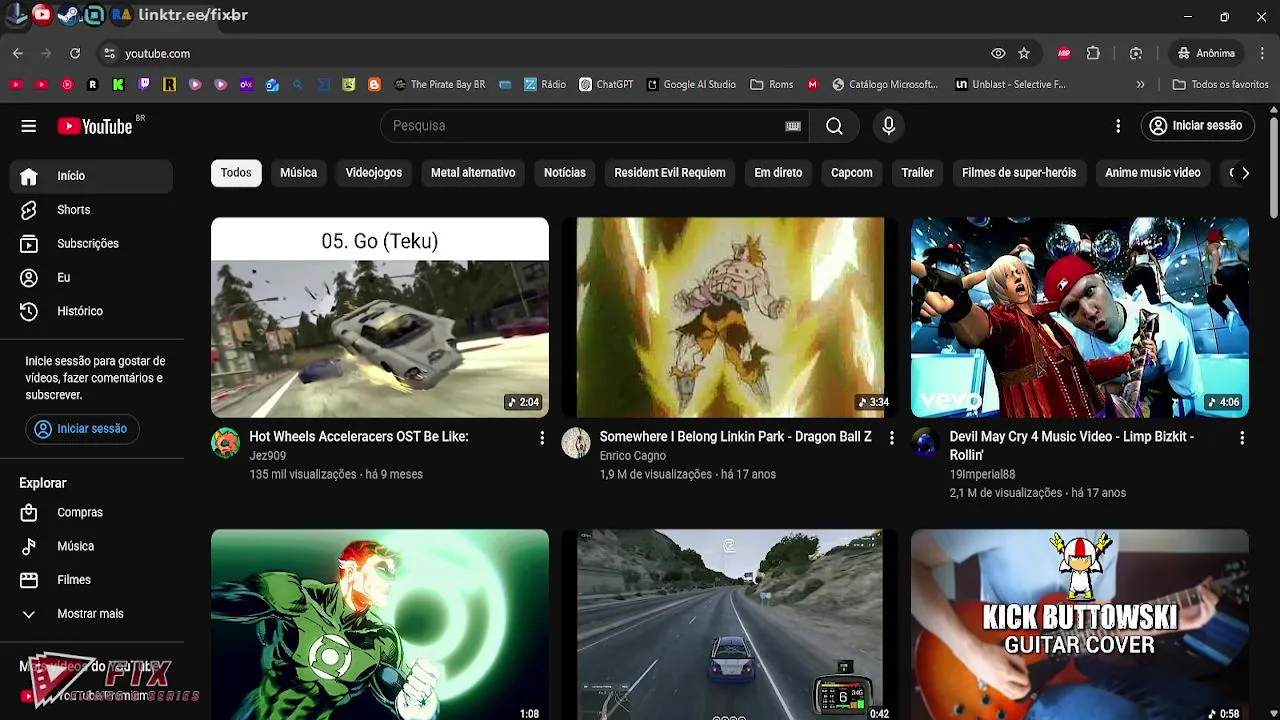Viewport: 1280px width, 720px height.
Task: Open the ChatGPT bookmark
Action: 607,85
